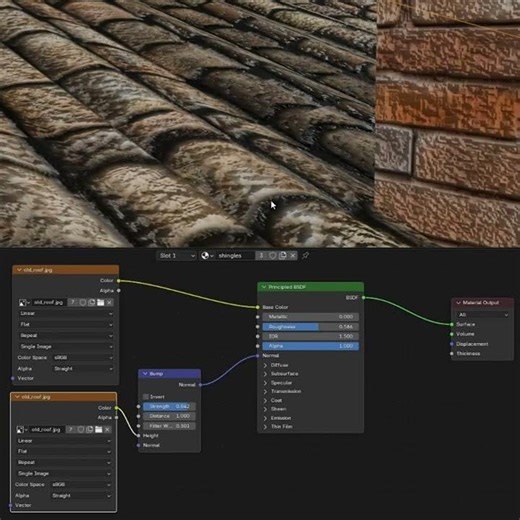520x520 pixels.
Task: Toggle fake user shield for shingles material
Action: click(x=273, y=256)
